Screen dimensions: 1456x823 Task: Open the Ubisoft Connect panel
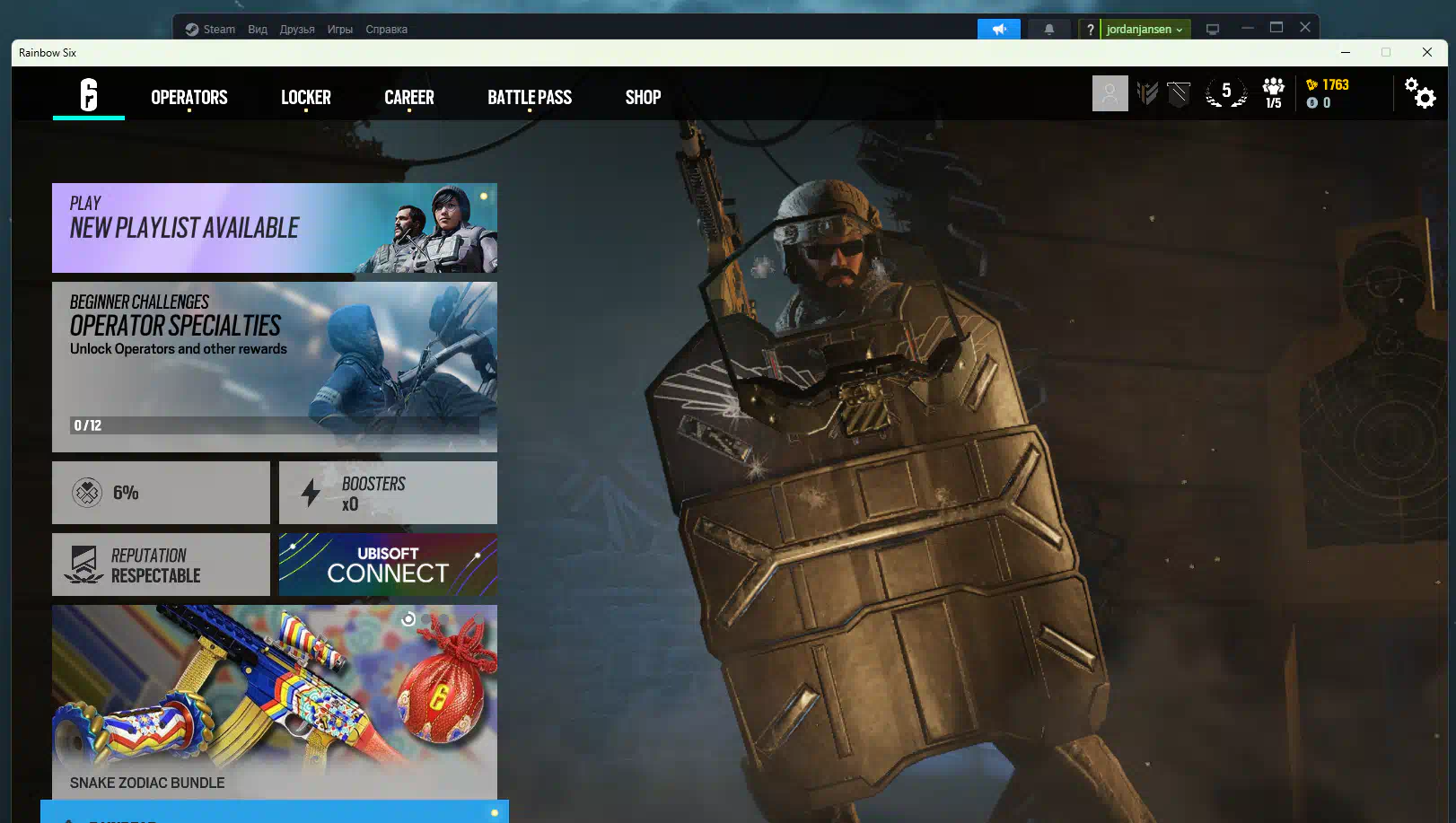click(x=388, y=565)
